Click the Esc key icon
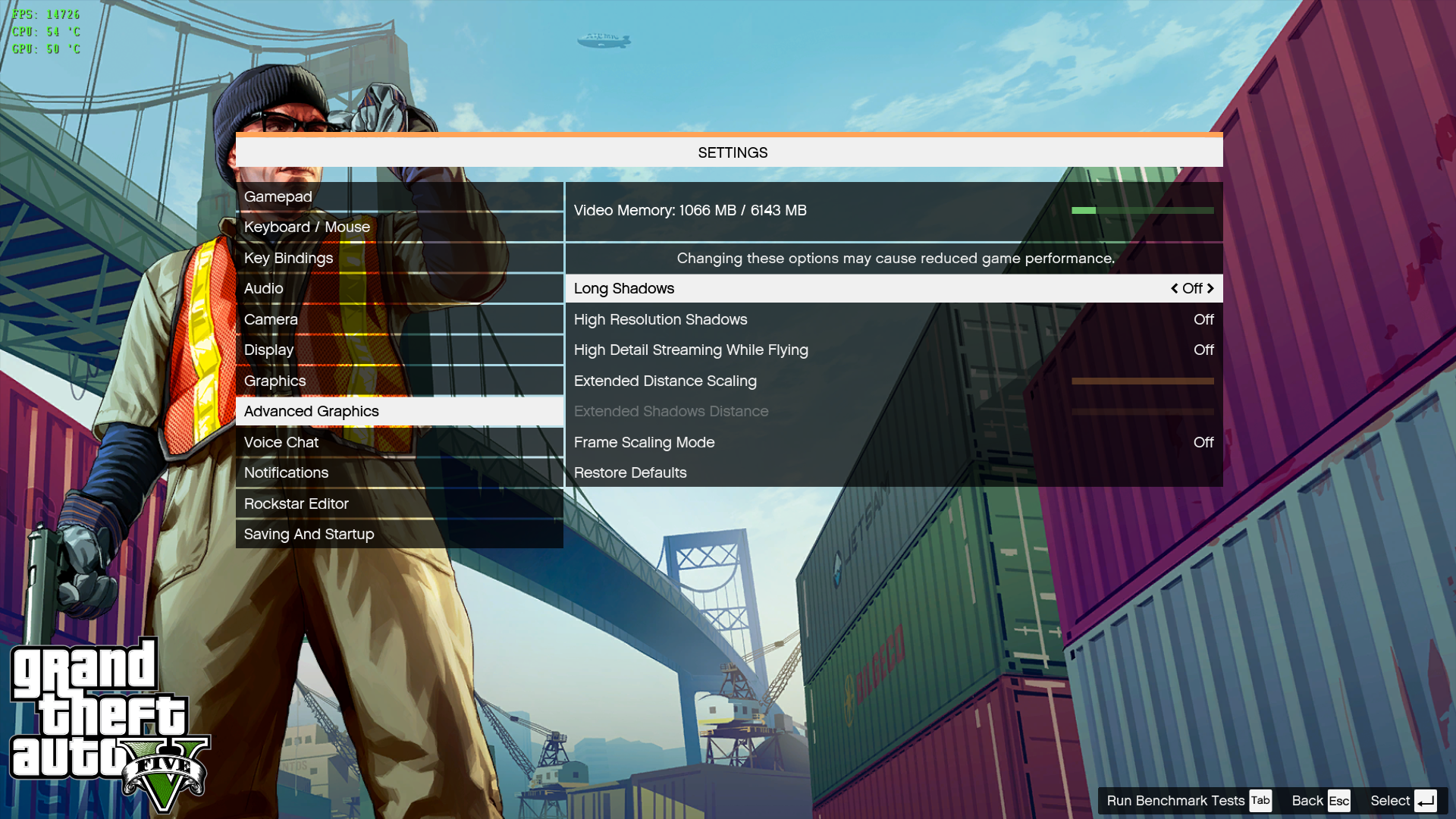This screenshot has height=819, width=1456. click(x=1338, y=801)
